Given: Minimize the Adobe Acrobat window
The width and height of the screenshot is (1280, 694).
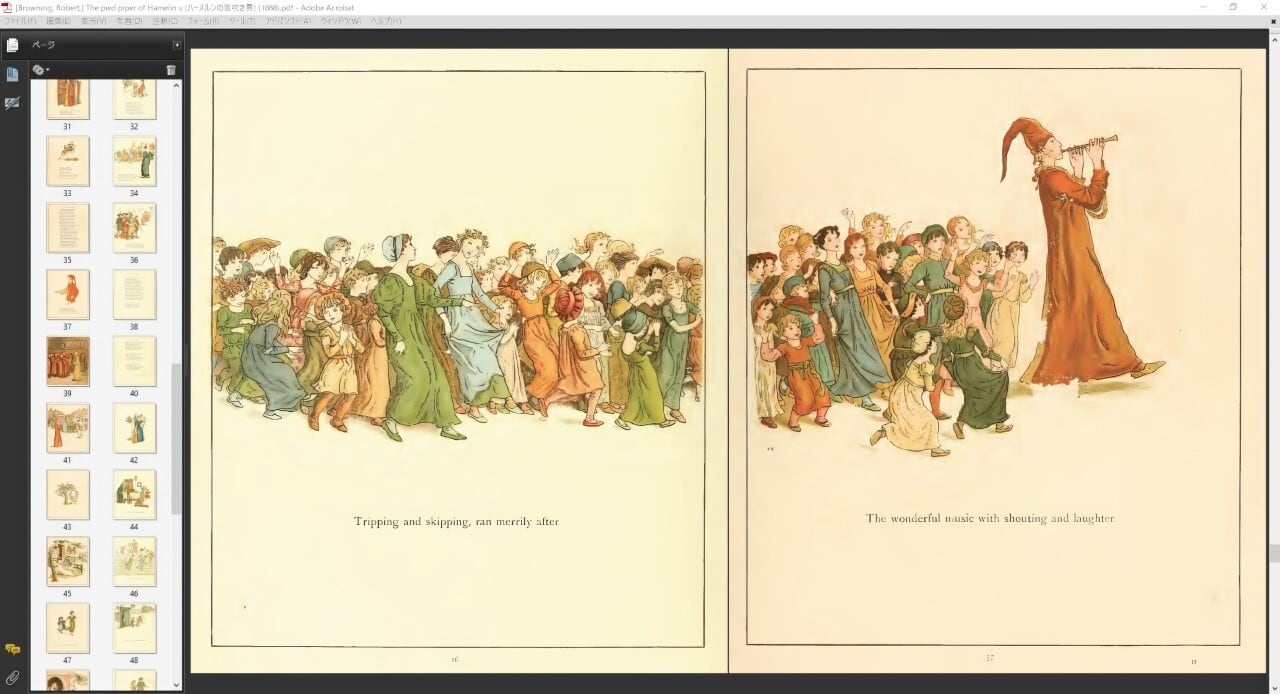Looking at the screenshot, I should point(1203,7).
